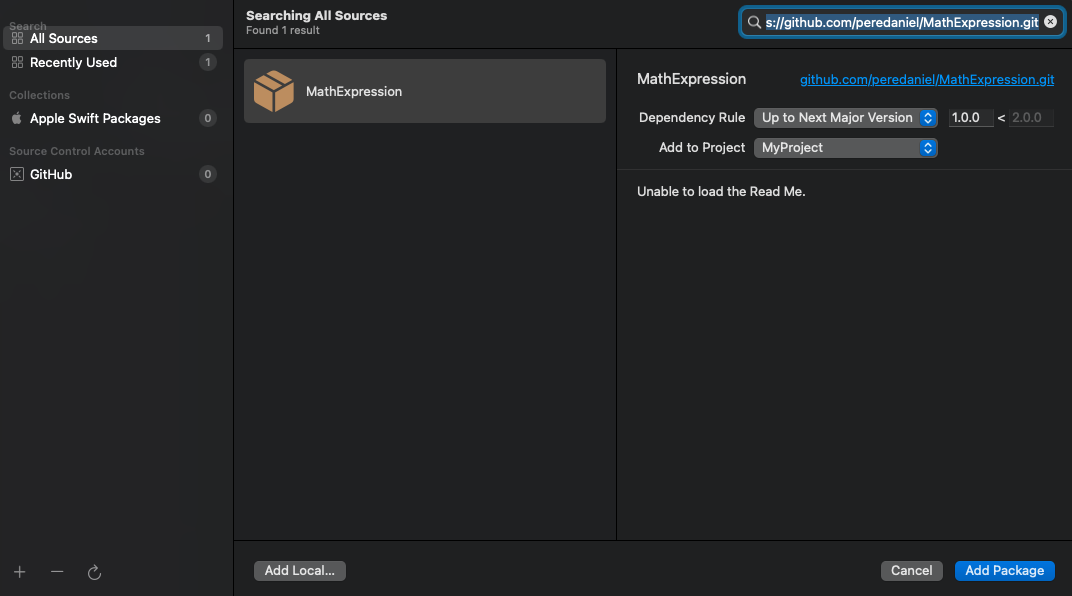Click the Add Local... button

tap(299, 571)
